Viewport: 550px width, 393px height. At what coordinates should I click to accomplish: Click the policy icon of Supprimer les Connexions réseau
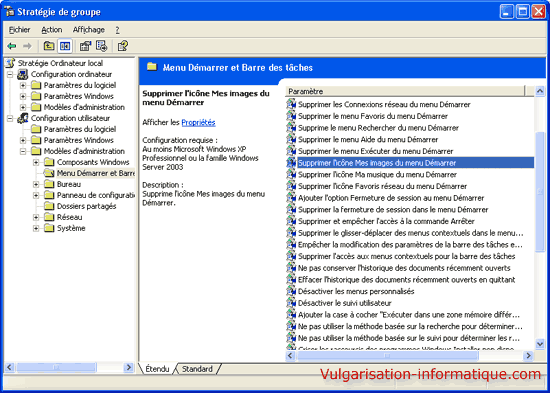point(291,104)
